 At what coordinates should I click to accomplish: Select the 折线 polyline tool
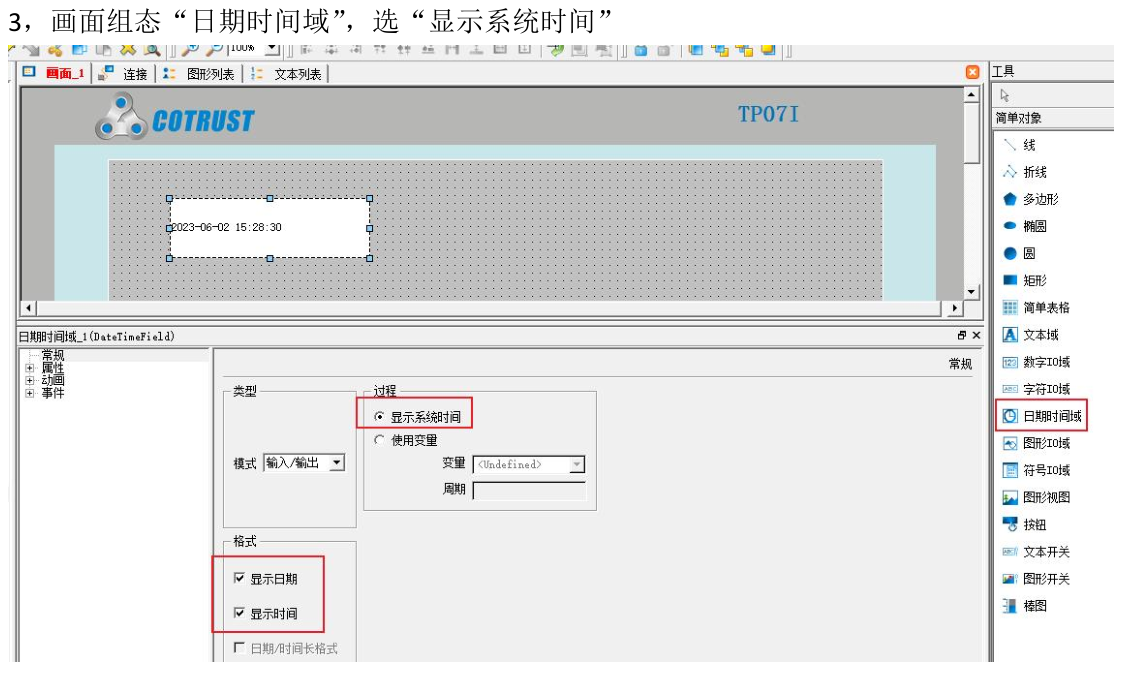tap(1025, 172)
